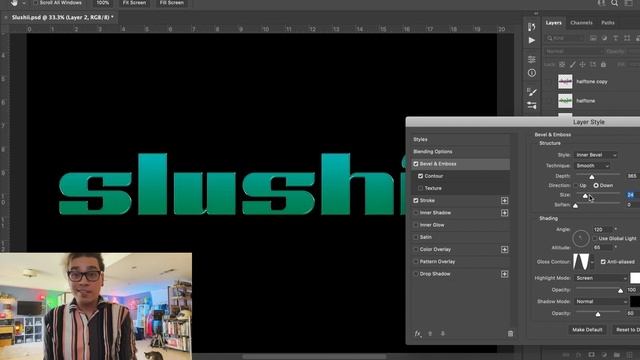This screenshot has width=640, height=360.
Task: Add another Color Overlay with plus icon
Action: tap(504, 249)
